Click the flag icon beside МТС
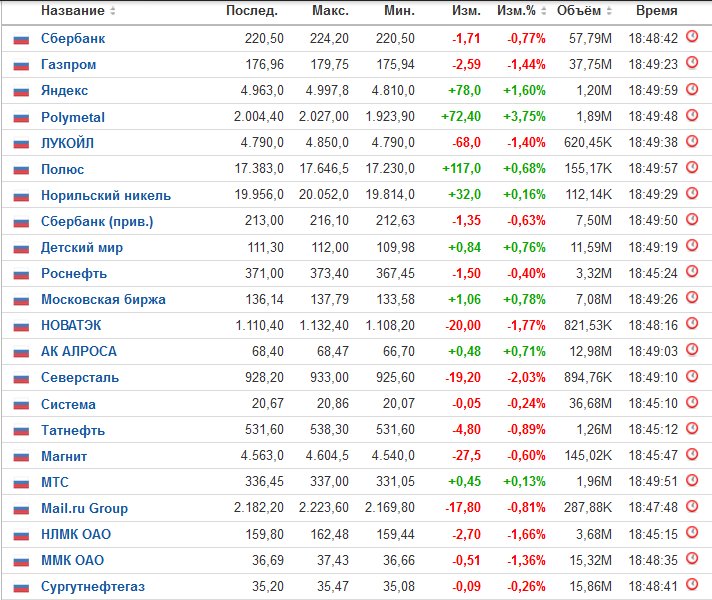 coord(21,483)
